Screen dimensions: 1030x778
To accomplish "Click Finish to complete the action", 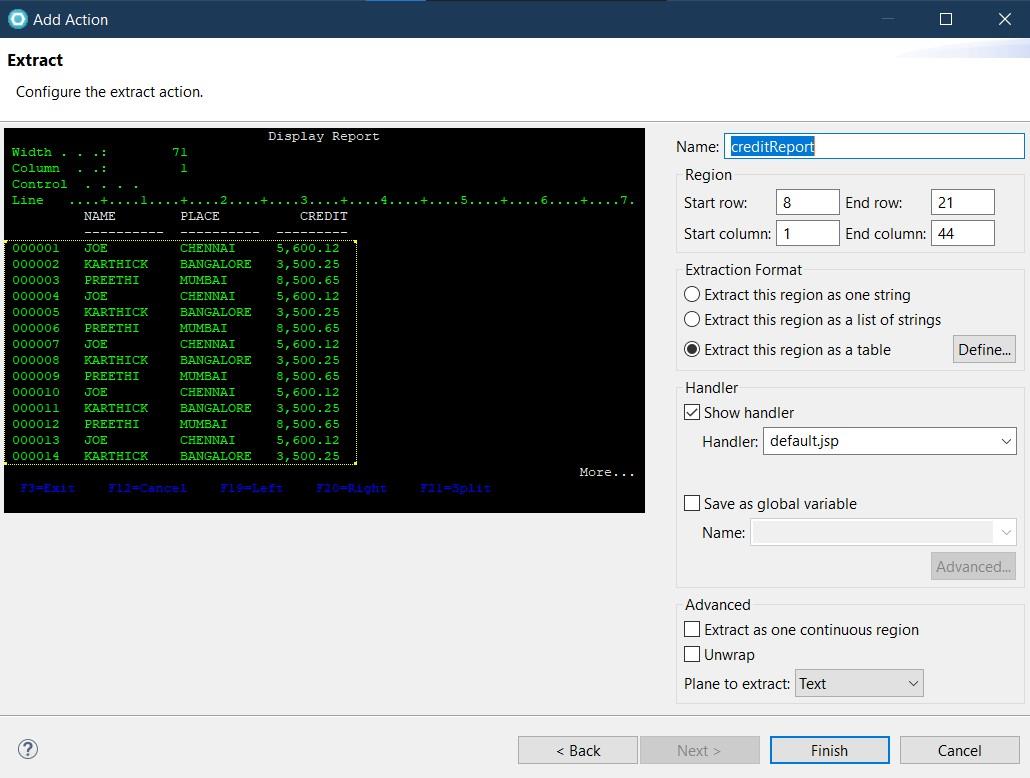I will [x=830, y=750].
